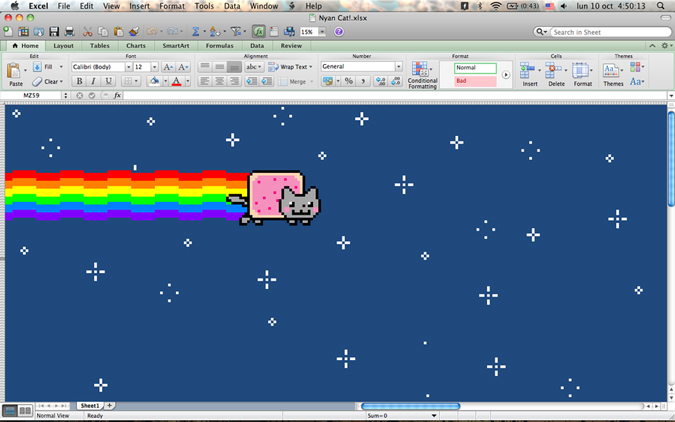This screenshot has height=422, width=675.
Task: Switch to the Formulas ribbon tab
Action: (219, 46)
